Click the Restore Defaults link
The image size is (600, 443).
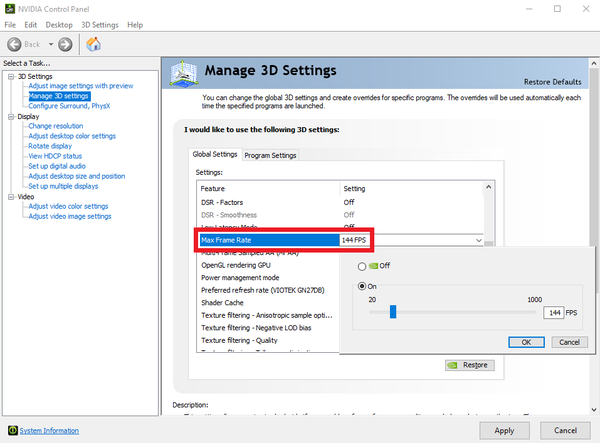pos(553,81)
